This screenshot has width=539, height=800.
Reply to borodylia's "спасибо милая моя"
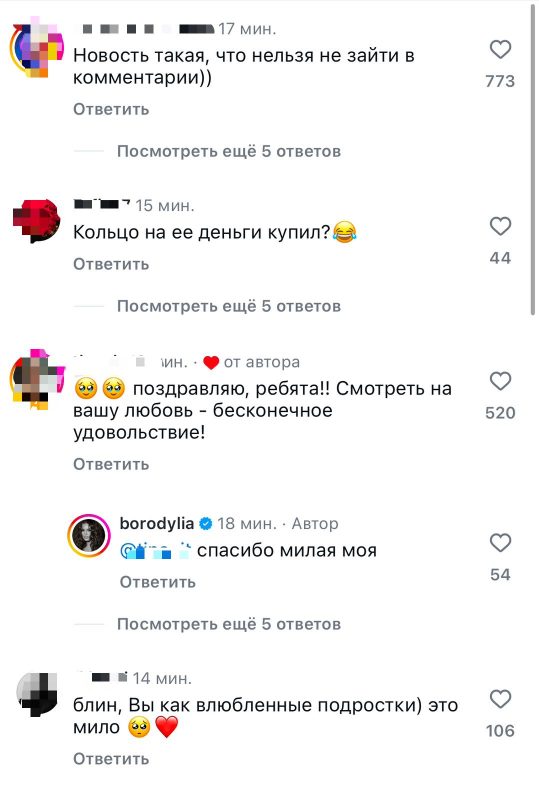pyautogui.click(x=158, y=582)
